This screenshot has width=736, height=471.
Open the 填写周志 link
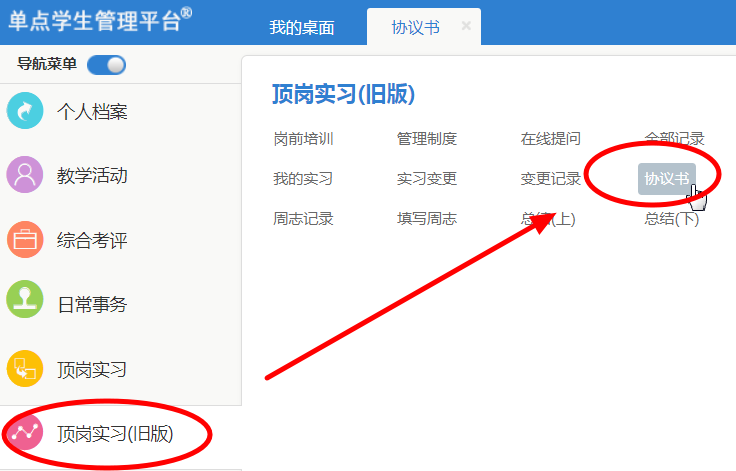pos(427,219)
